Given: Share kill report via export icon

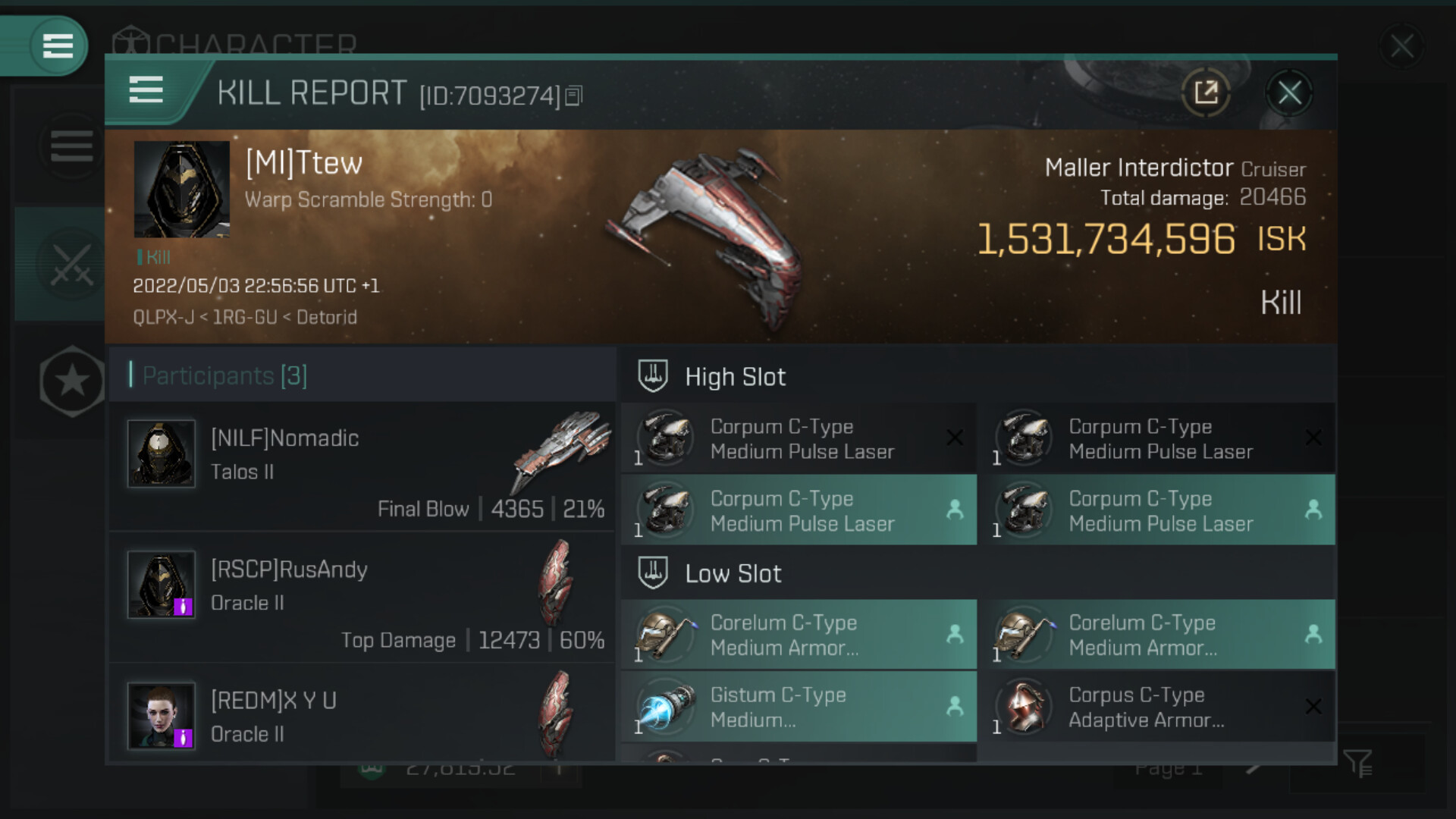Looking at the screenshot, I should (1206, 93).
